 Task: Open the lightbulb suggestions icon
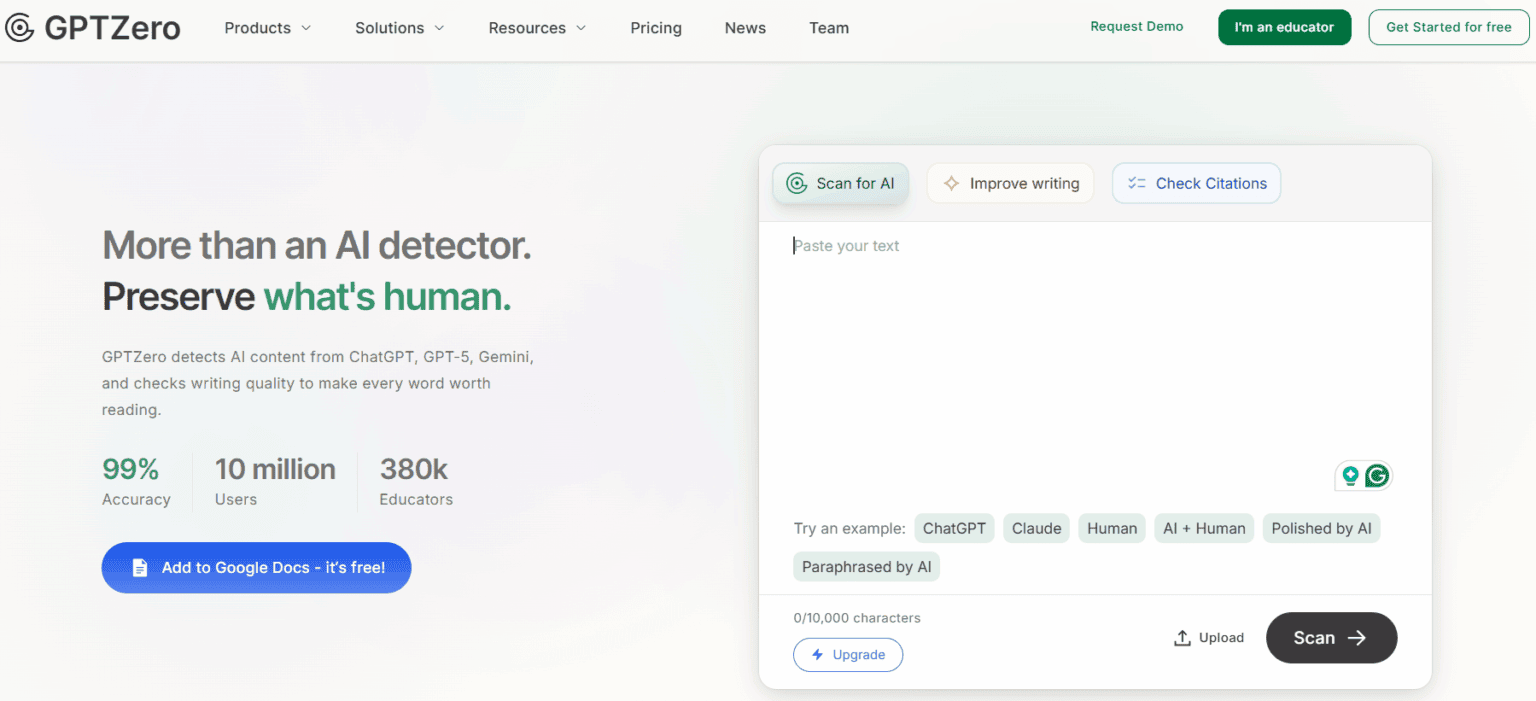(1350, 475)
